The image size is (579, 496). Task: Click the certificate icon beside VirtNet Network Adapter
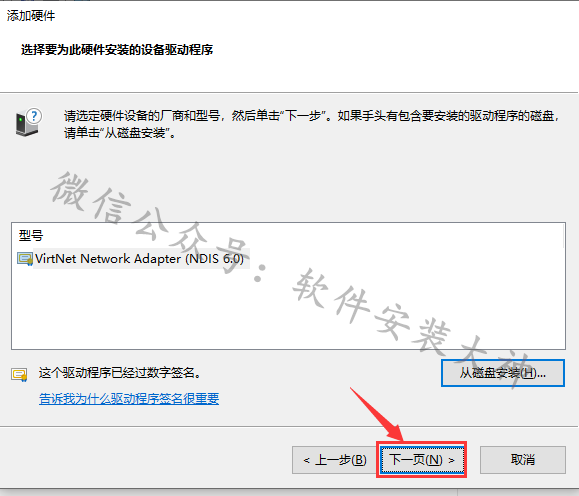click(x=25, y=259)
